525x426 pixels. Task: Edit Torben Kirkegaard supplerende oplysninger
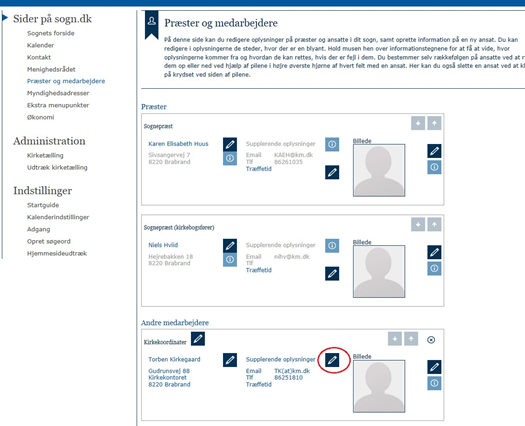332,360
